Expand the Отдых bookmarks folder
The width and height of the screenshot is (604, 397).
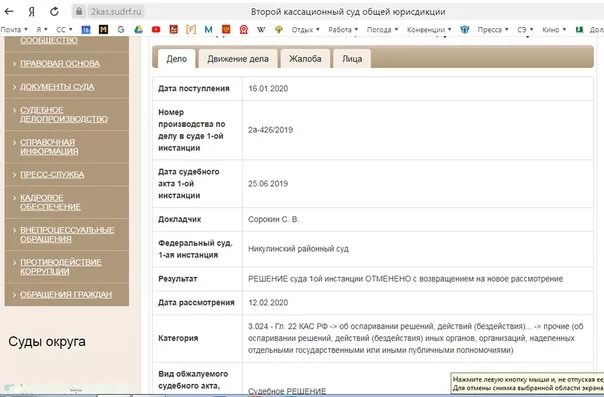[305, 29]
